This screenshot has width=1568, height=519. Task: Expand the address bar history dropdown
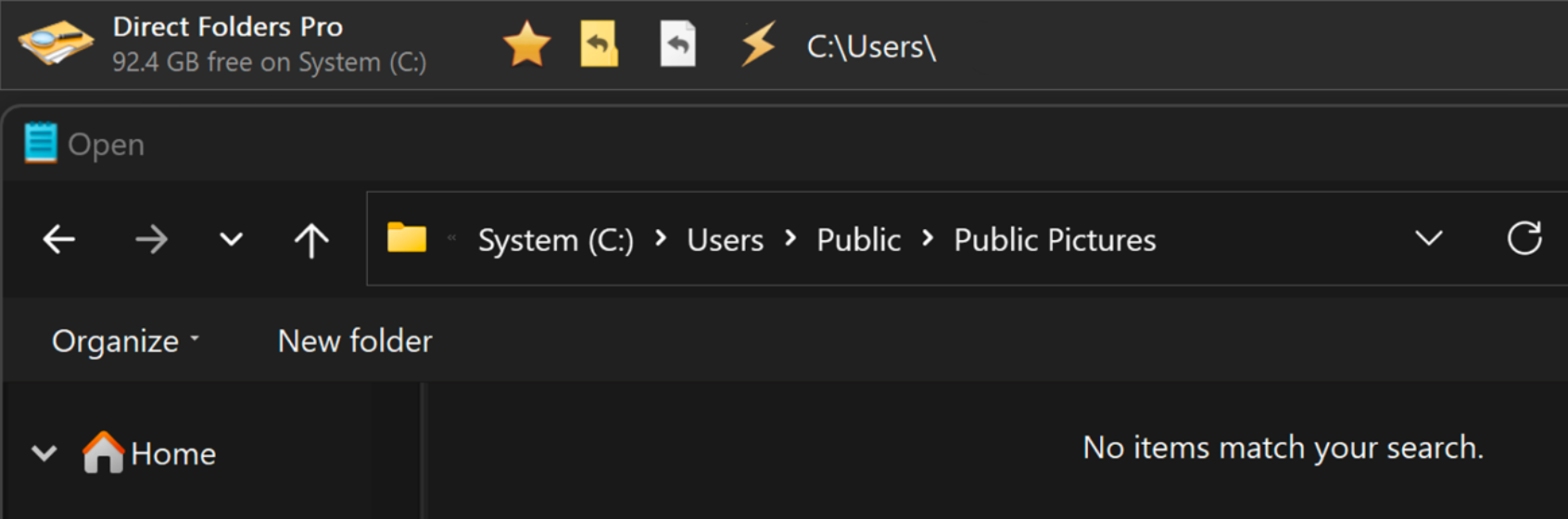tap(1428, 239)
